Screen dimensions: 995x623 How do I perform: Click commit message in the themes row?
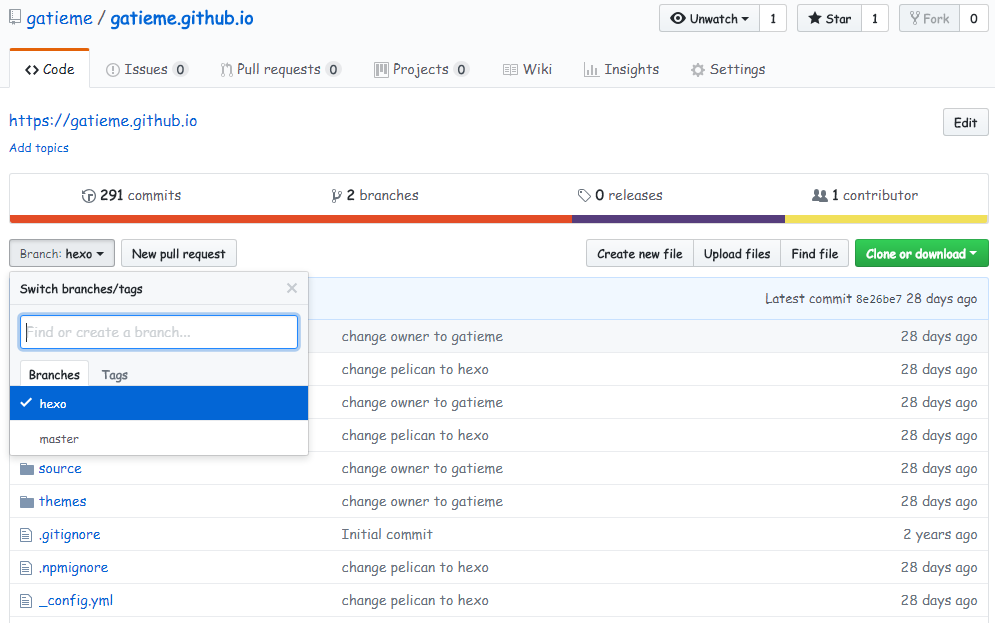(x=422, y=502)
